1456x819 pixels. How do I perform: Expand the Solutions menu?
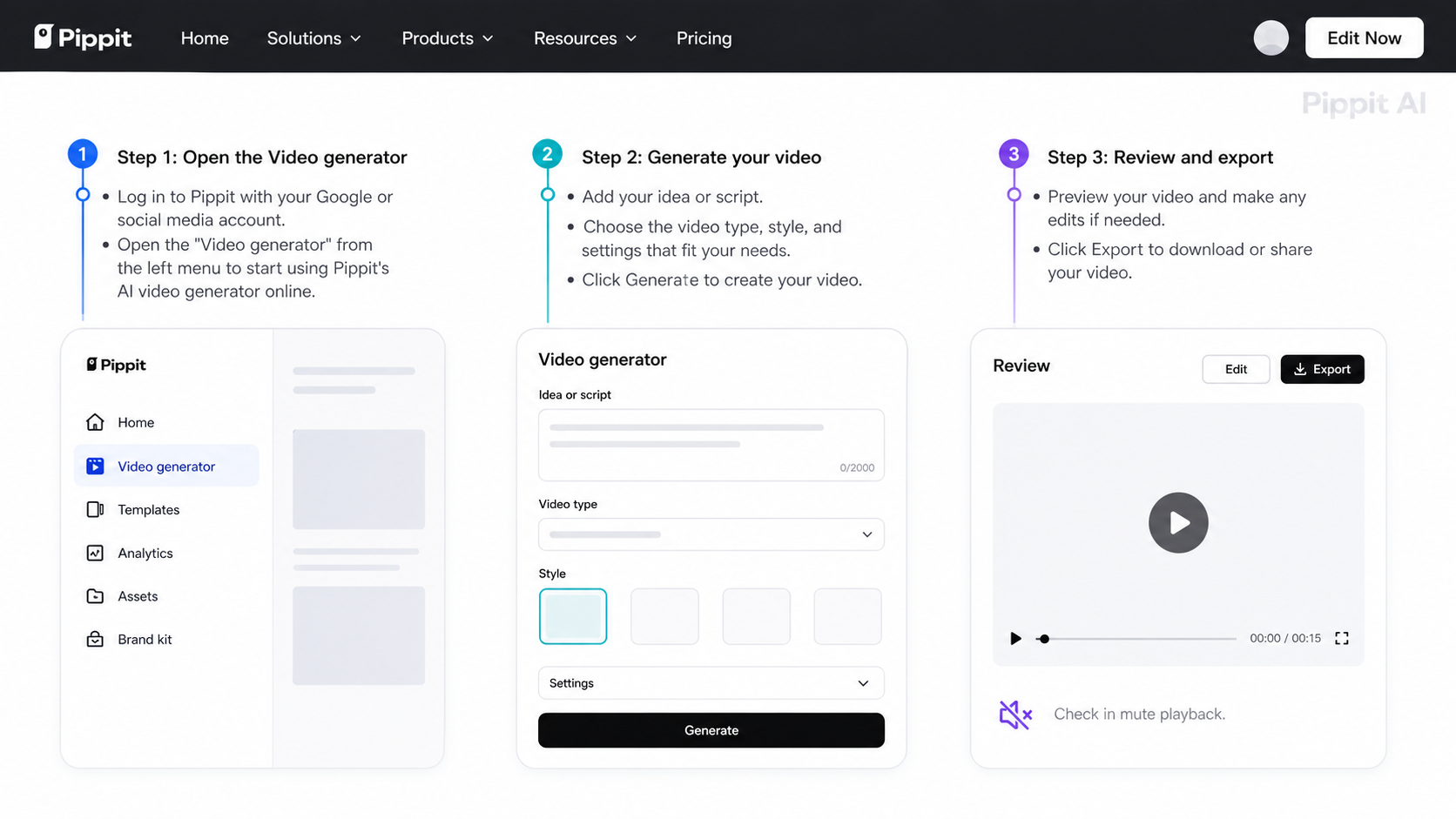point(313,38)
